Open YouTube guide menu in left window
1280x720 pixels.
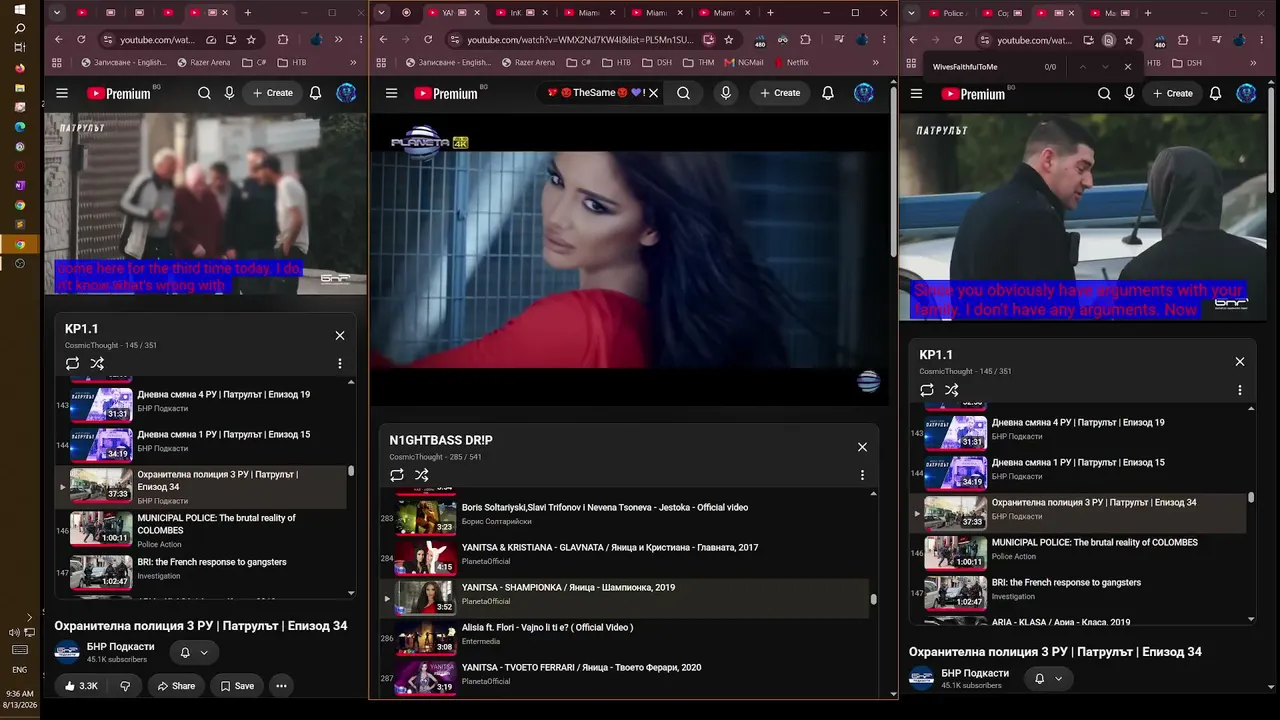[x=62, y=93]
